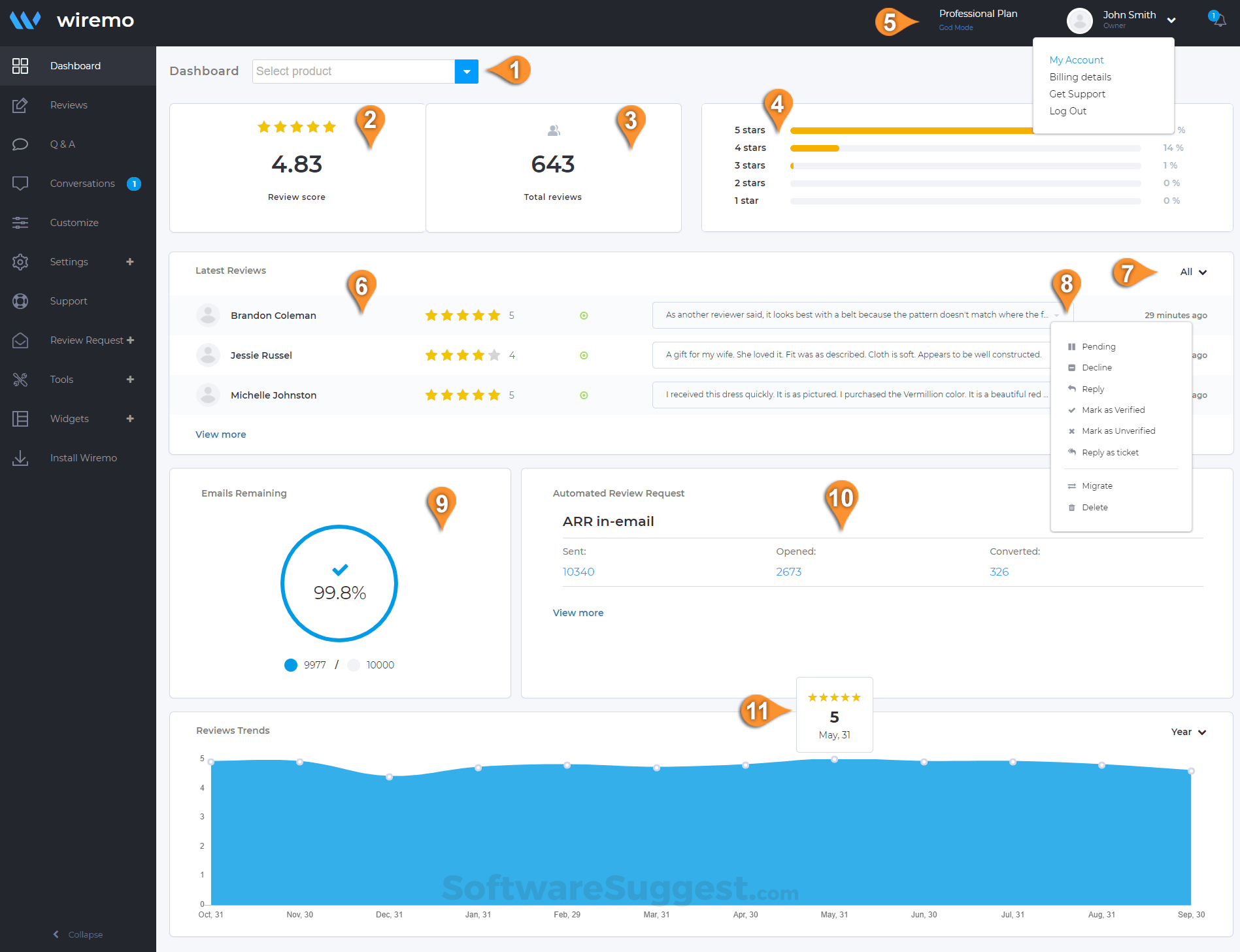Open the Q&A chat bubble icon
The image size is (1240, 952).
click(20, 144)
